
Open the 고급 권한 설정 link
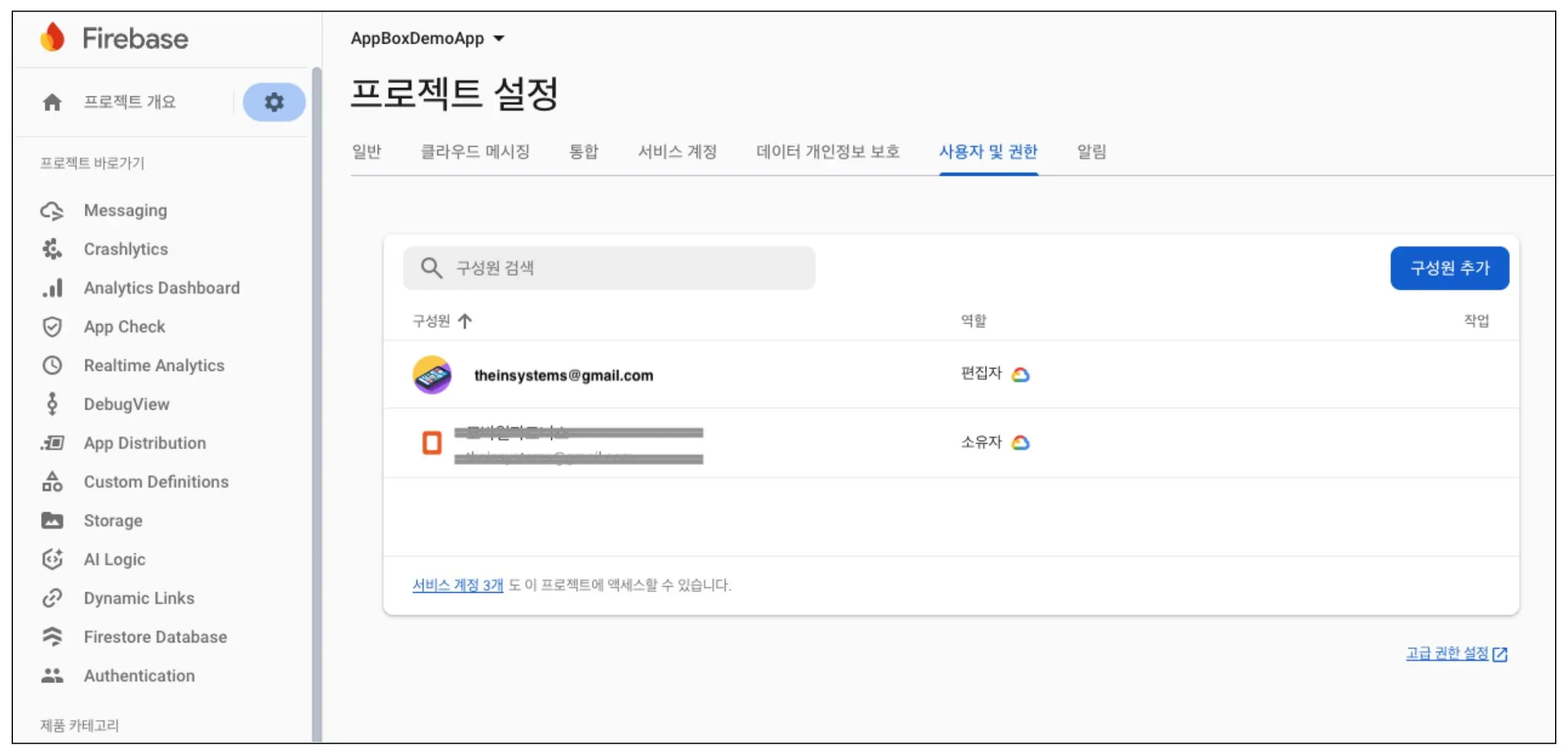(1448, 654)
